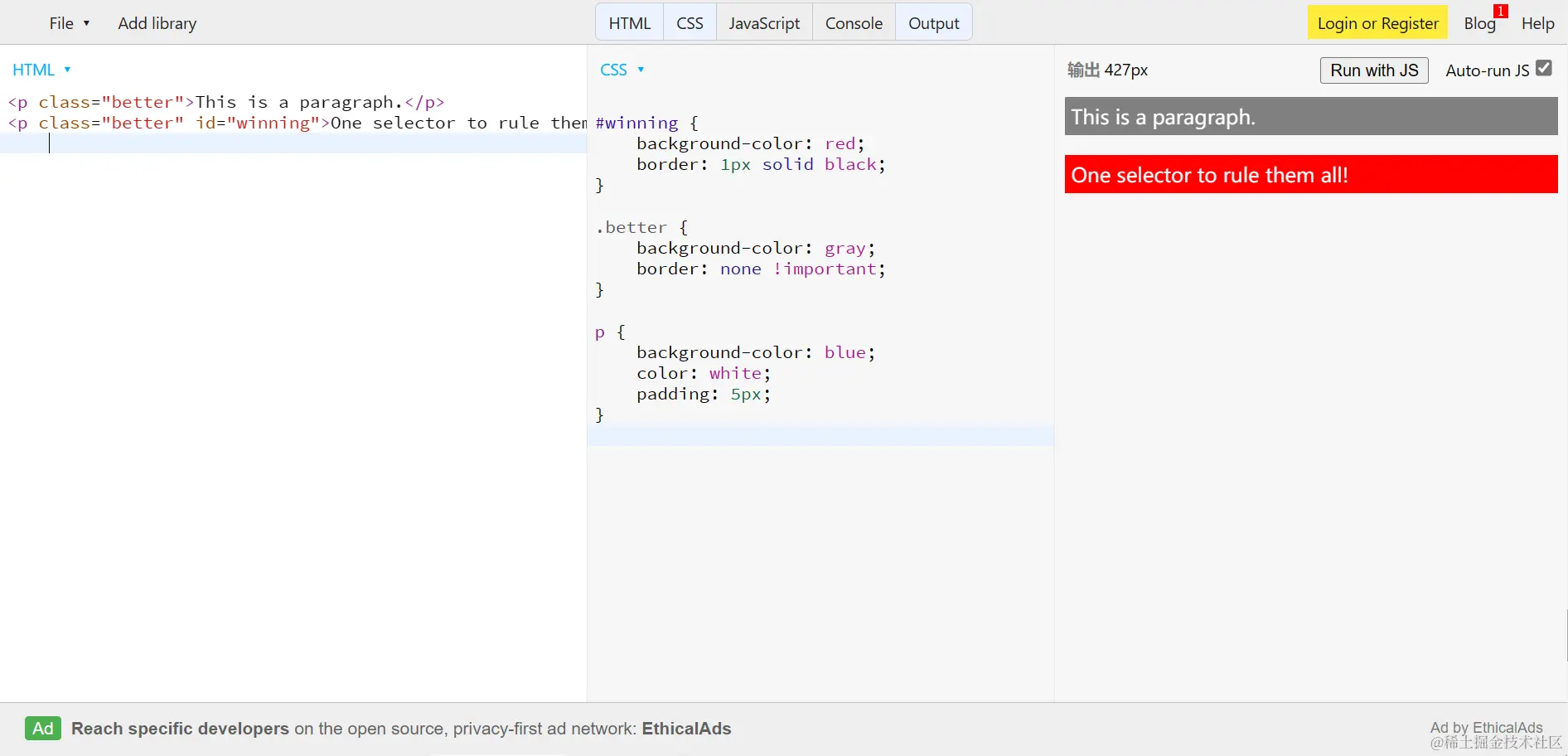Viewport: 1568px width, 756px height.
Task: Click the first HTML line with 'This is a paragraph.'
Action: click(226, 102)
